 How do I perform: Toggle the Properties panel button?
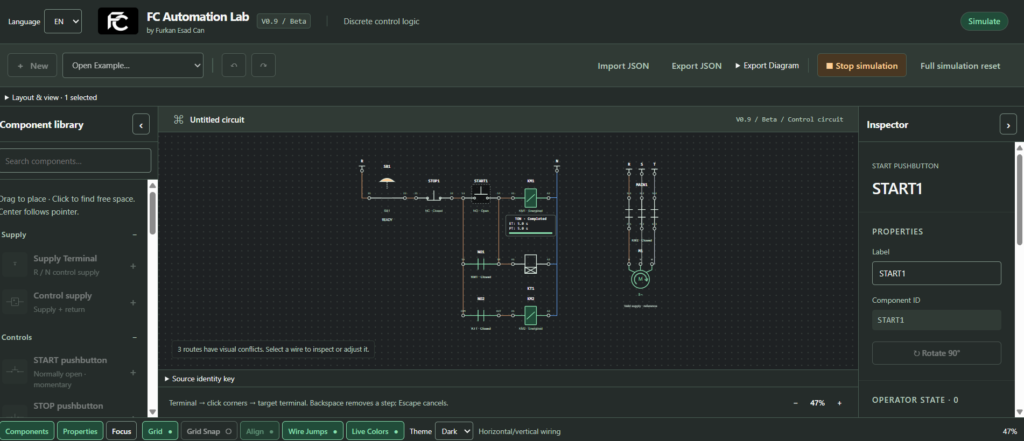(x=80, y=431)
